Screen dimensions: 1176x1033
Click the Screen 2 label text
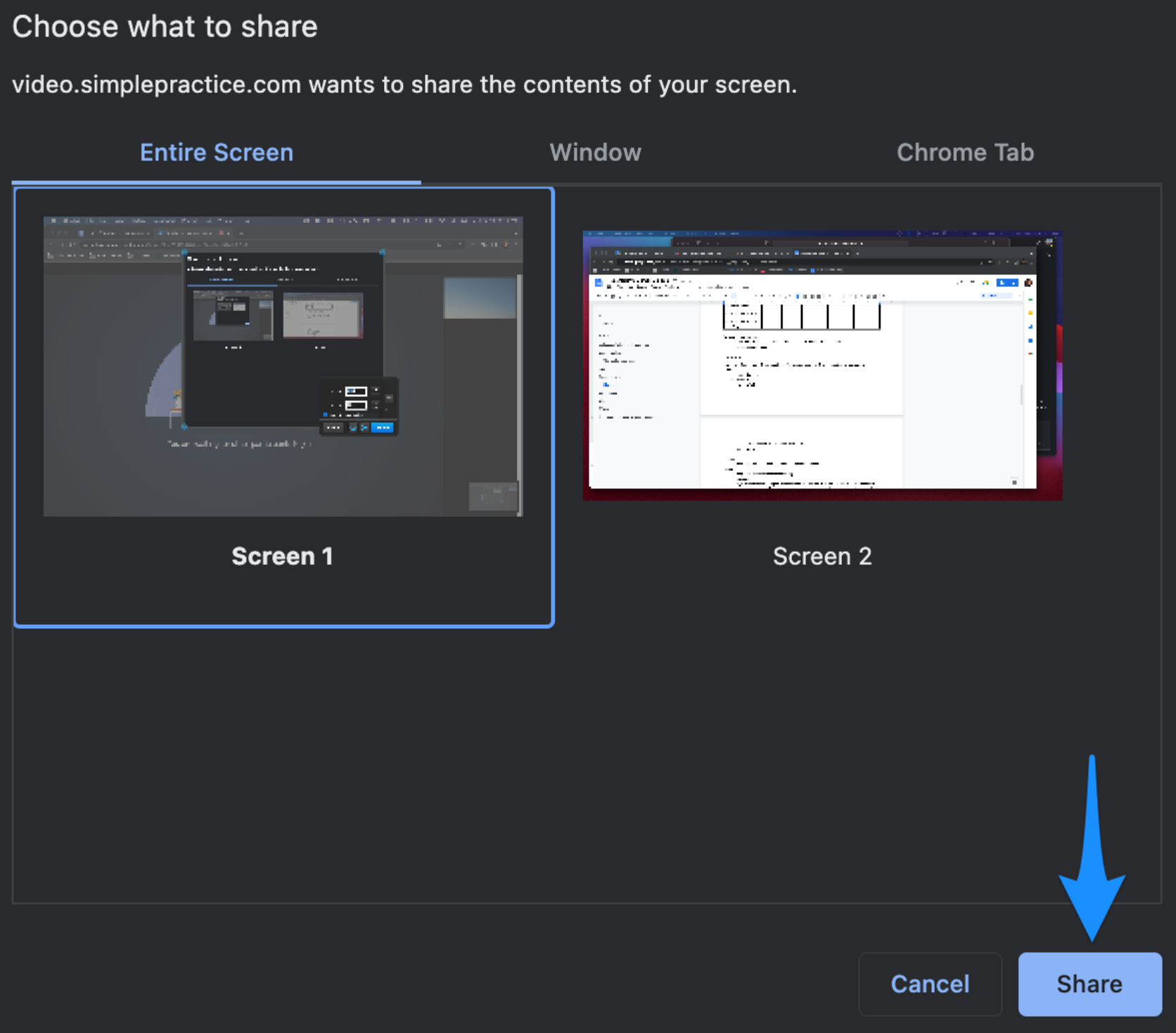tap(822, 556)
